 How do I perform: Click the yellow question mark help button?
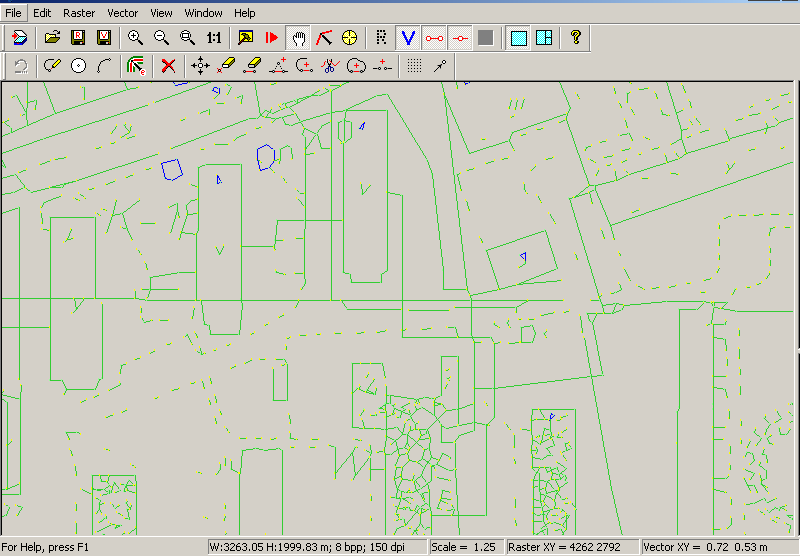[x=575, y=38]
